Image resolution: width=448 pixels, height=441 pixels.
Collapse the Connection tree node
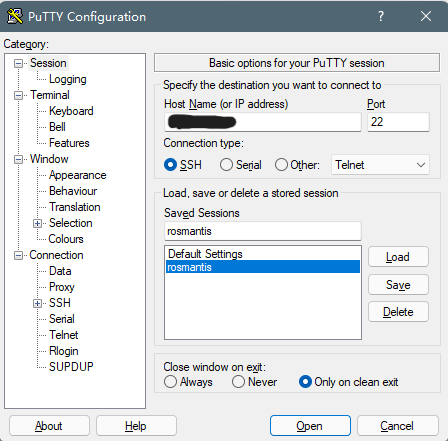(x=18, y=255)
